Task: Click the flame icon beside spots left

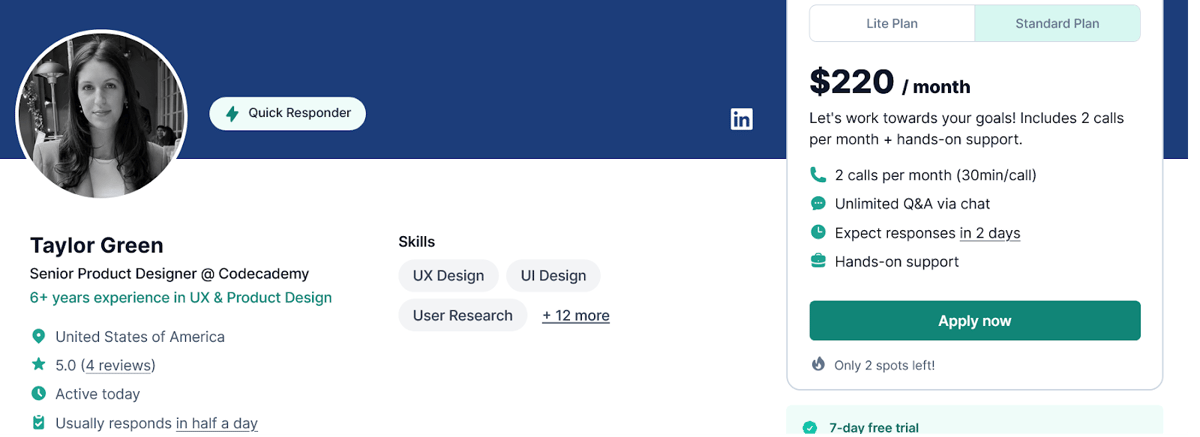Action: pos(818,364)
